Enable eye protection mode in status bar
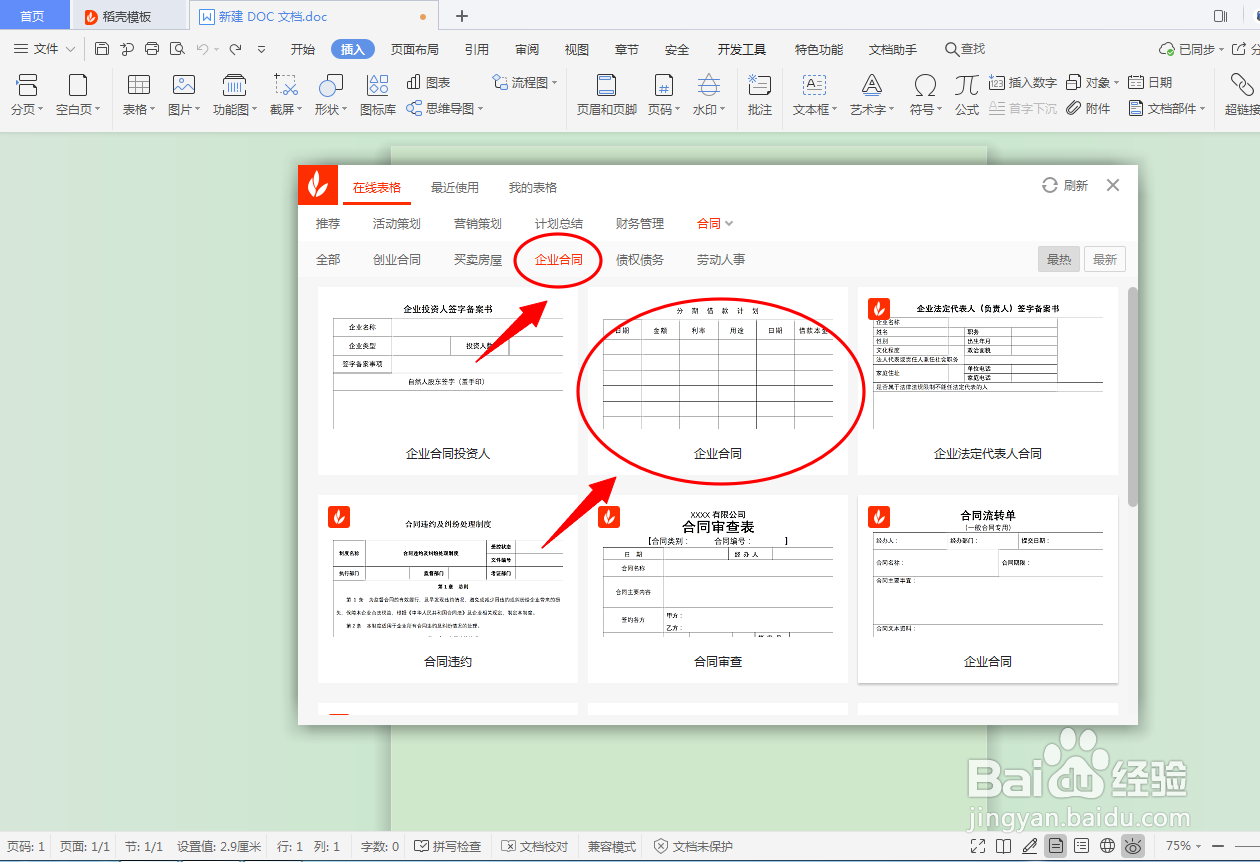Image resolution: width=1260 pixels, height=862 pixels. coord(1133,846)
